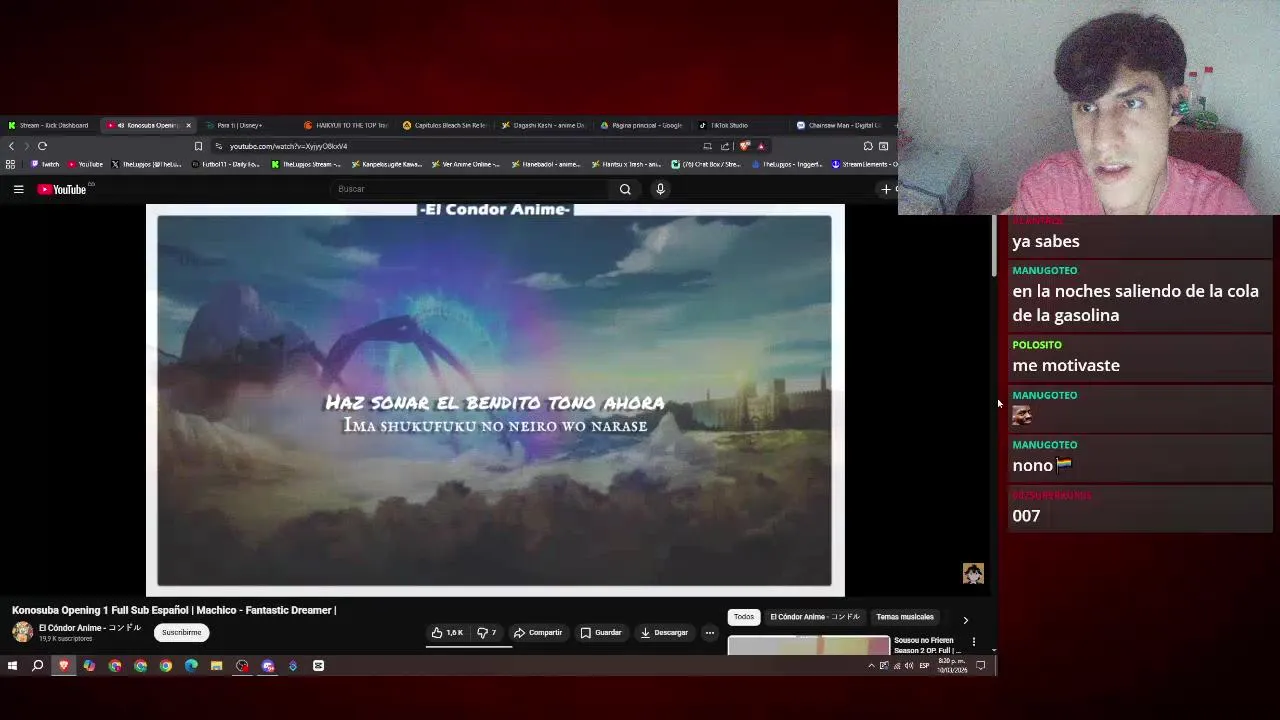Open the notification center icon in the taskbar
Viewport: 1280px width, 720px height.
(x=981, y=666)
